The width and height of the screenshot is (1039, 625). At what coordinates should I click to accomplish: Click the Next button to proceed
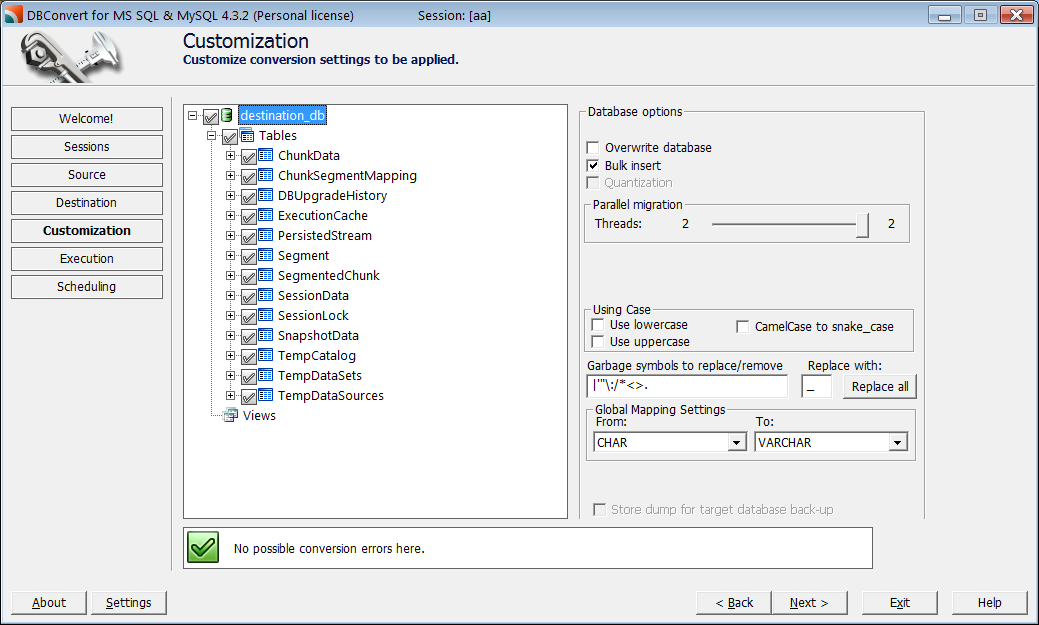coord(809,602)
